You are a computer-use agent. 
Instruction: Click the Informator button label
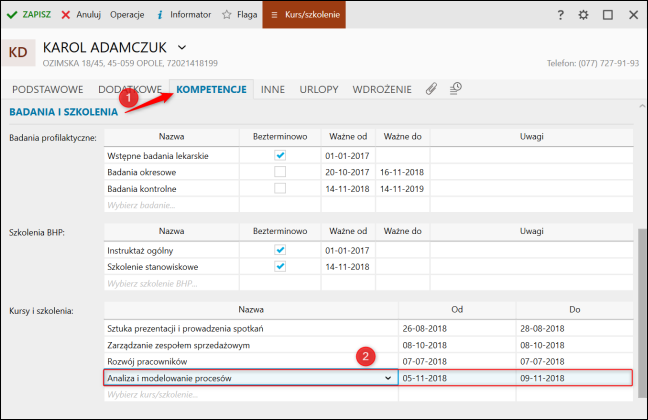pyautogui.click(x=191, y=15)
